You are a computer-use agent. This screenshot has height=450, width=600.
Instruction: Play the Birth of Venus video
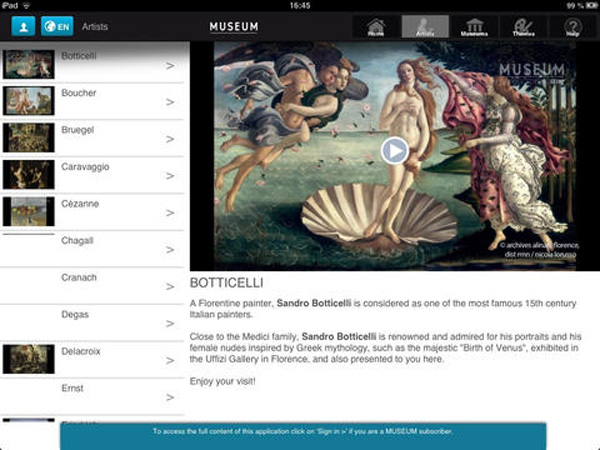pyautogui.click(x=395, y=150)
